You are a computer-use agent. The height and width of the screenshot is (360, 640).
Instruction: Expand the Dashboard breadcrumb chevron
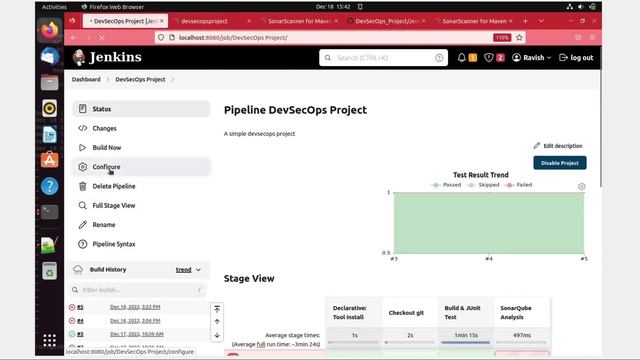pos(108,80)
